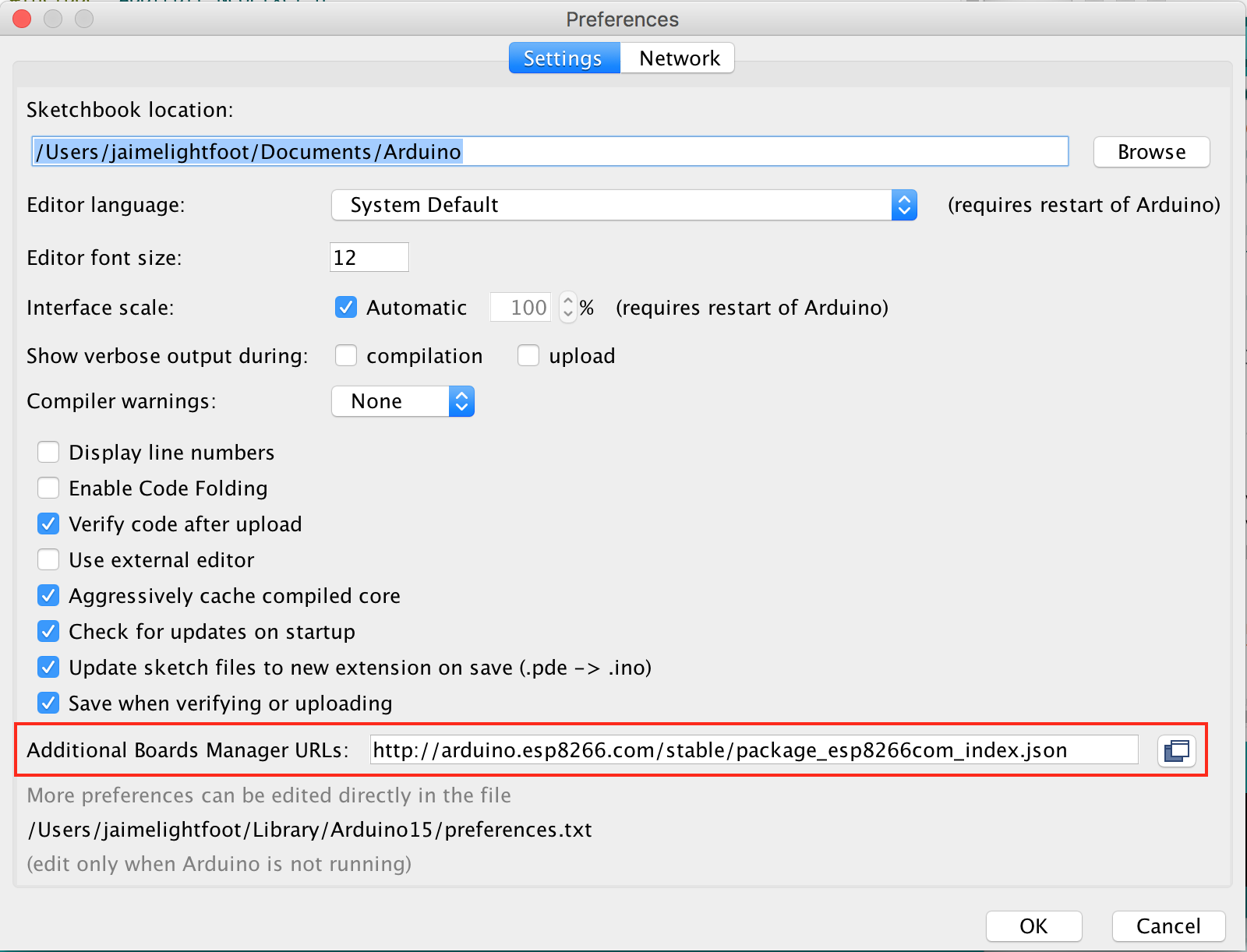Click the Sketchbook location path field
Screen dimensions: 1247x952
[549, 151]
